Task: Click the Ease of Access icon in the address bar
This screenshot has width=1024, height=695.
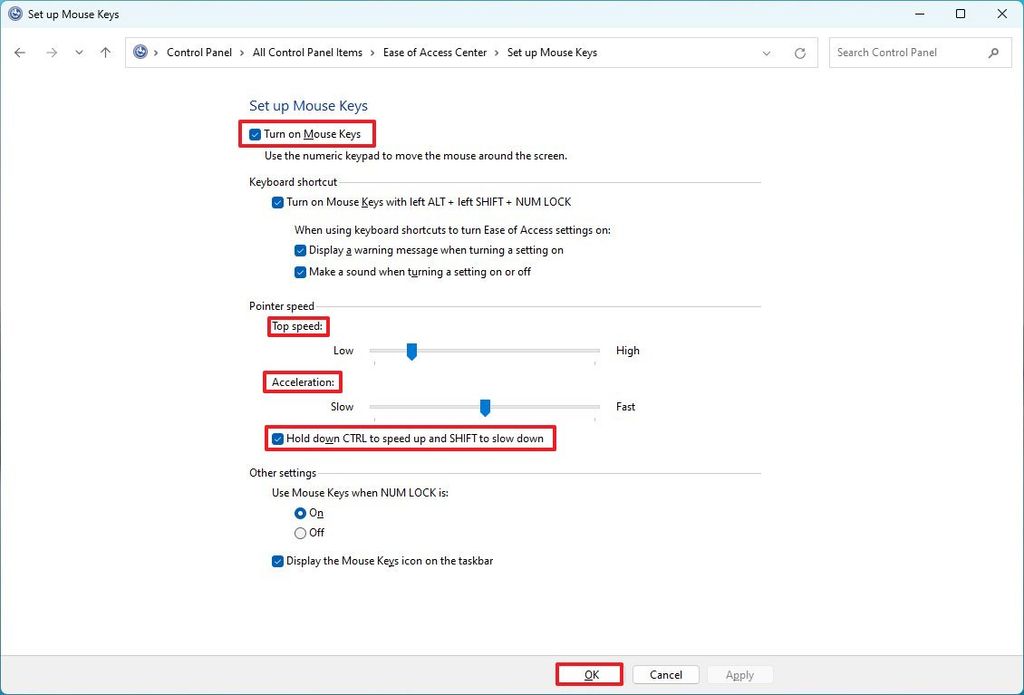Action: (140, 52)
